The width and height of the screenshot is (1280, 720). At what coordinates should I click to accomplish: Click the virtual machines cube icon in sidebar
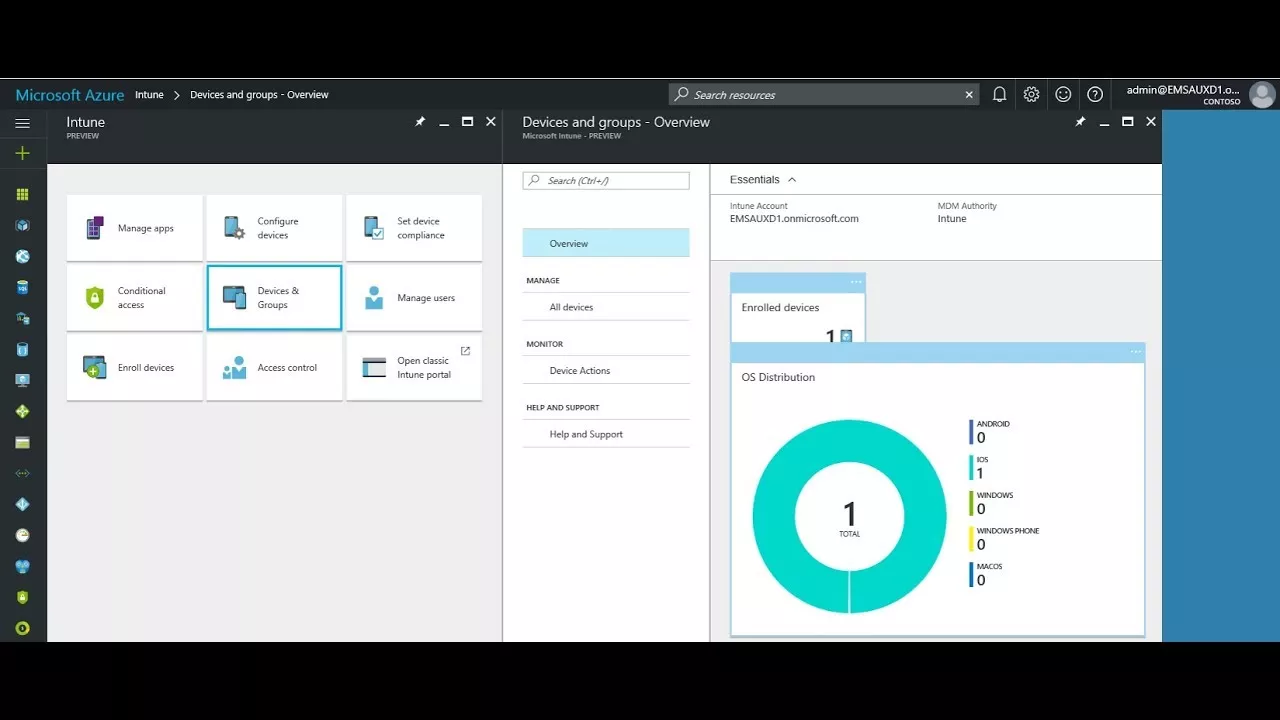point(22,224)
